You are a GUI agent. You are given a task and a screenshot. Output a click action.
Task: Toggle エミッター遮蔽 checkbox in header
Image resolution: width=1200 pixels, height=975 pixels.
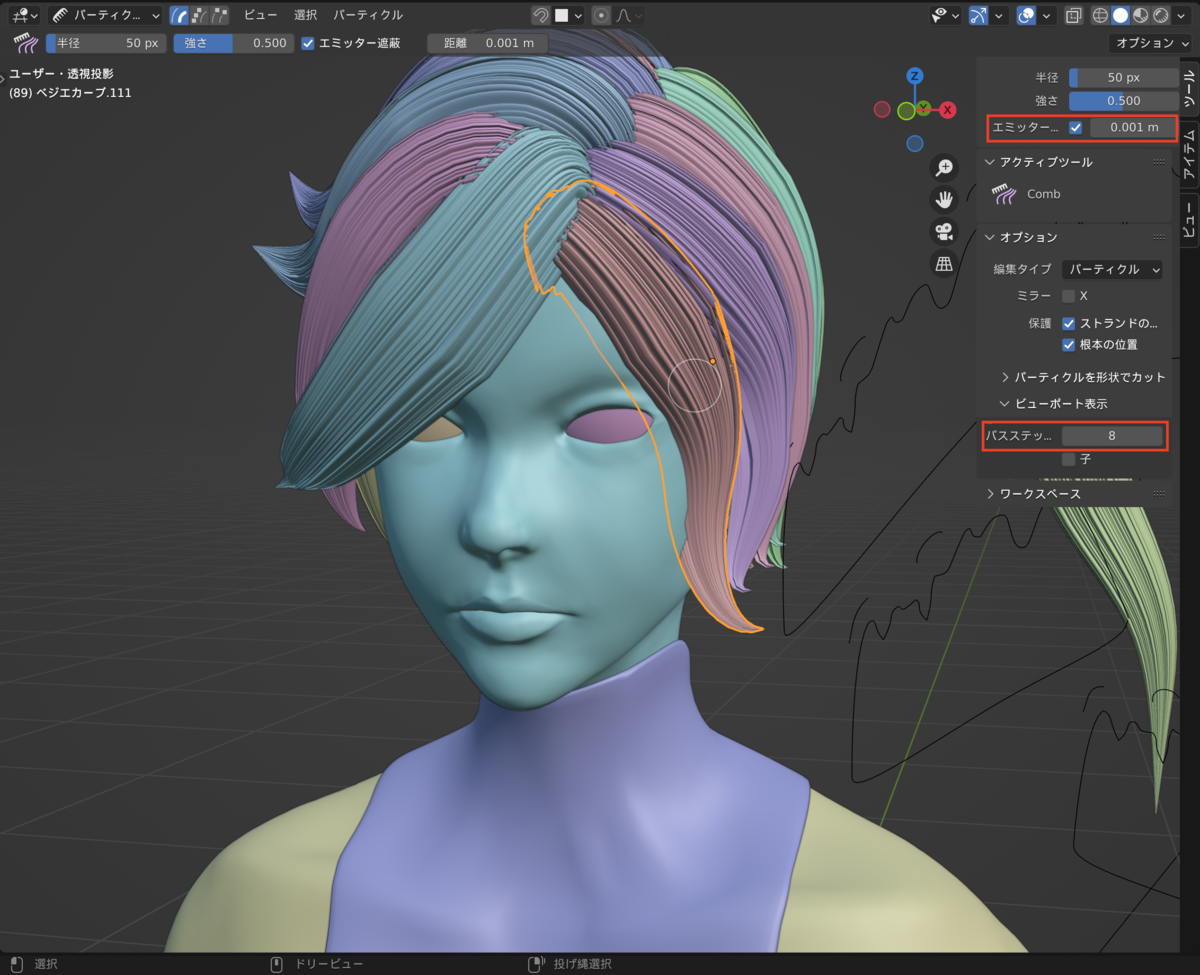[x=308, y=43]
